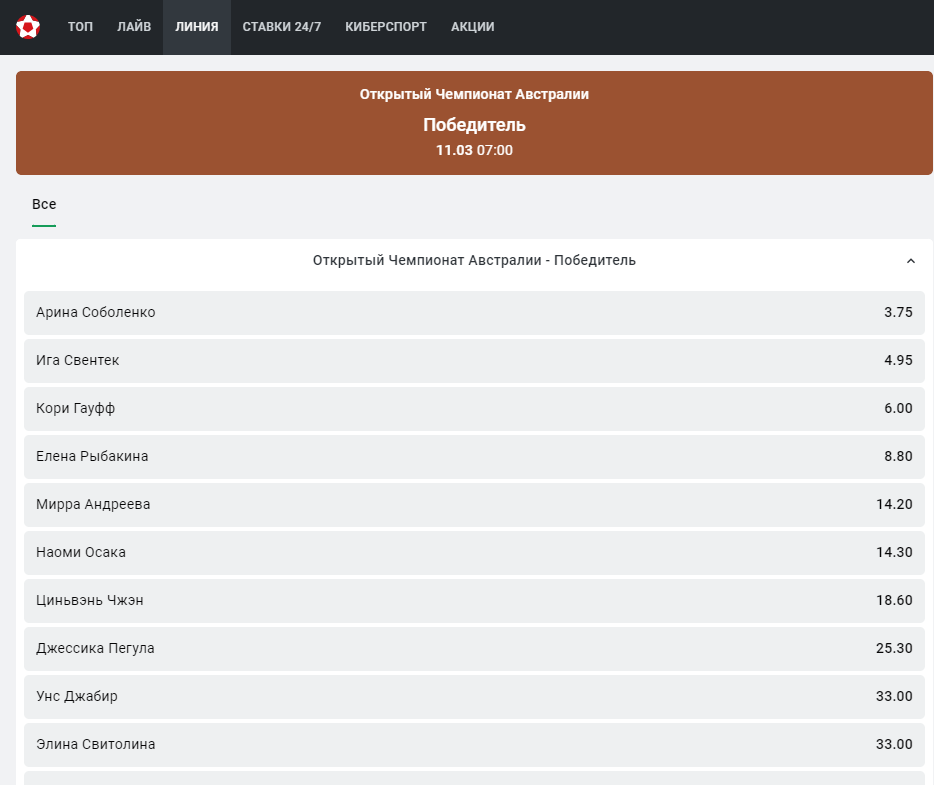Open СТАВКИ 24/7 section

[282, 27]
